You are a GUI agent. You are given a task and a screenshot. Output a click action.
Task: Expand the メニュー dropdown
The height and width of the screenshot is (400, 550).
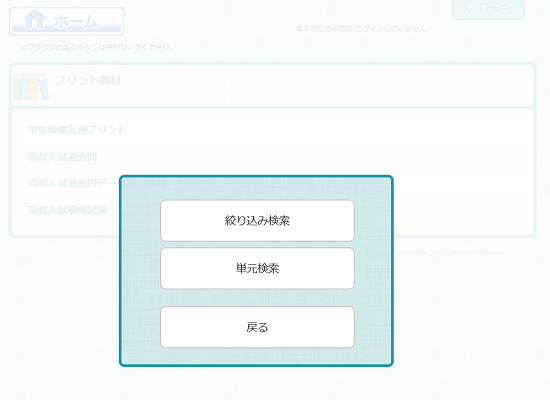[488, 8]
